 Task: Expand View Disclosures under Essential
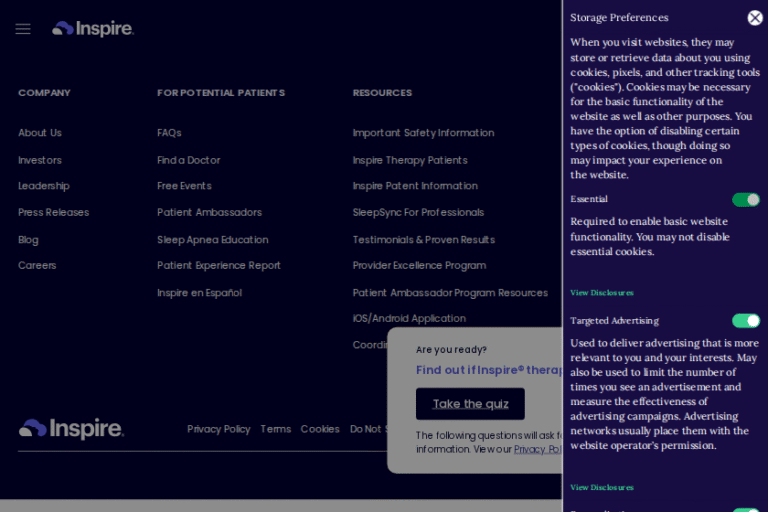tap(602, 293)
